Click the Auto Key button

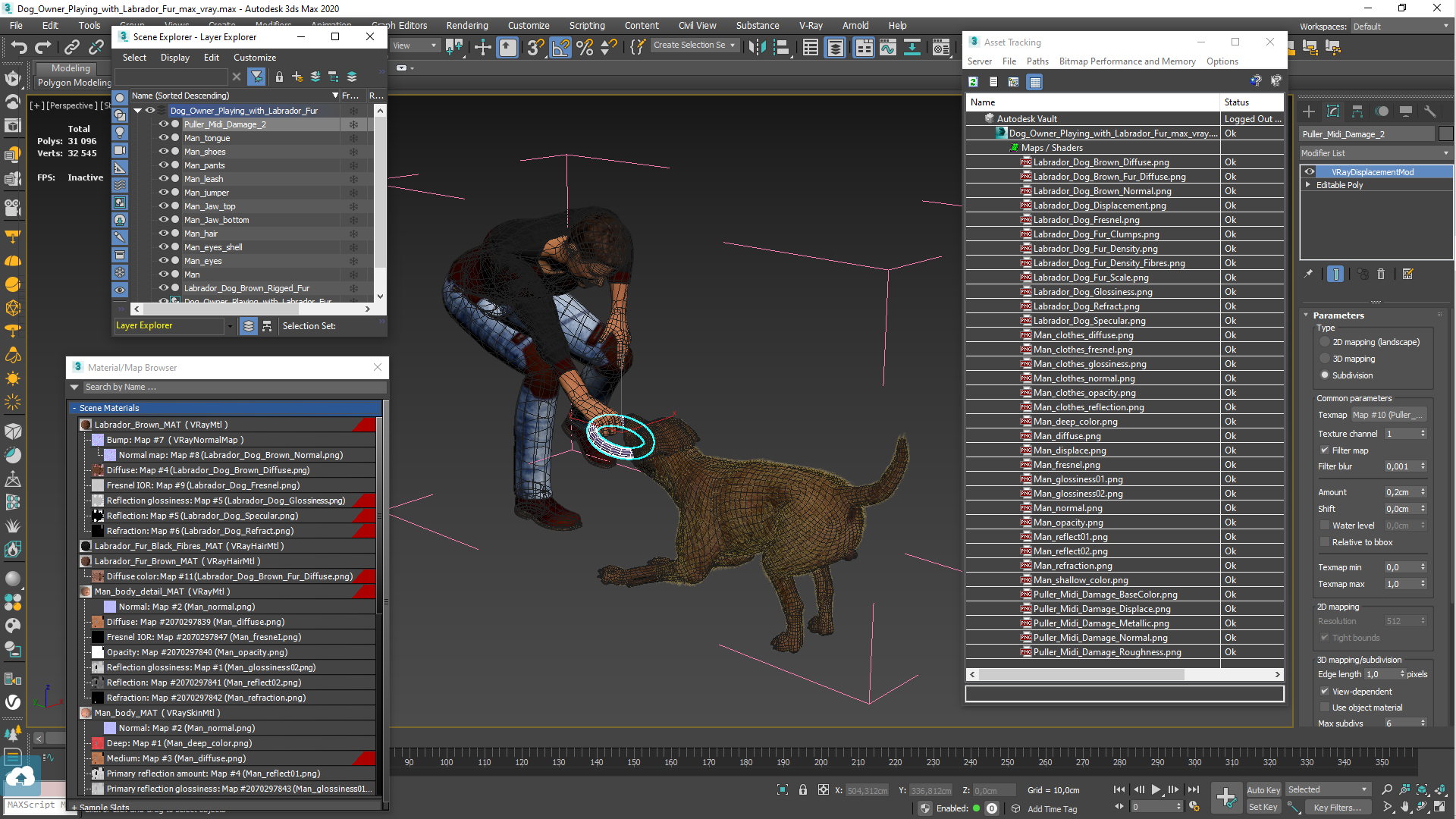1263,789
